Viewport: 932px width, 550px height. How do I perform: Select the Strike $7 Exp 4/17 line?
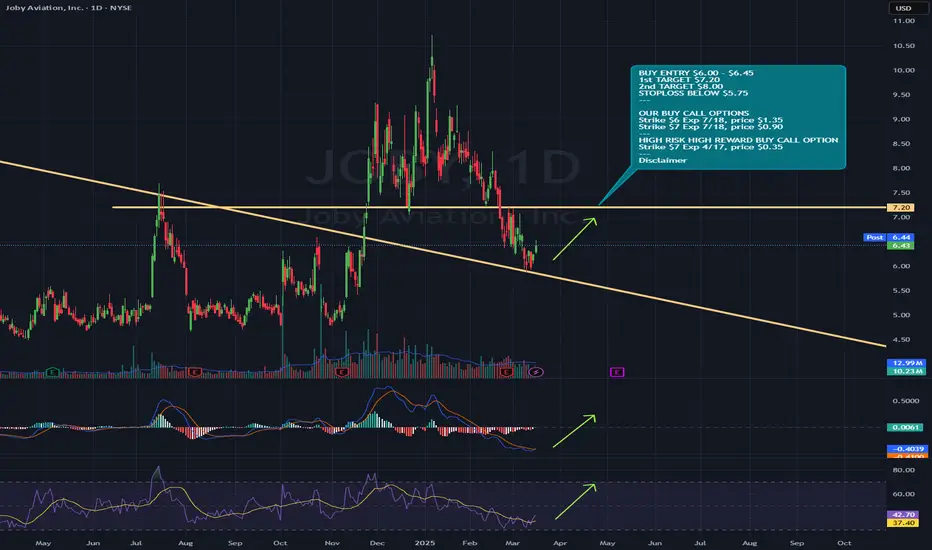coord(710,147)
